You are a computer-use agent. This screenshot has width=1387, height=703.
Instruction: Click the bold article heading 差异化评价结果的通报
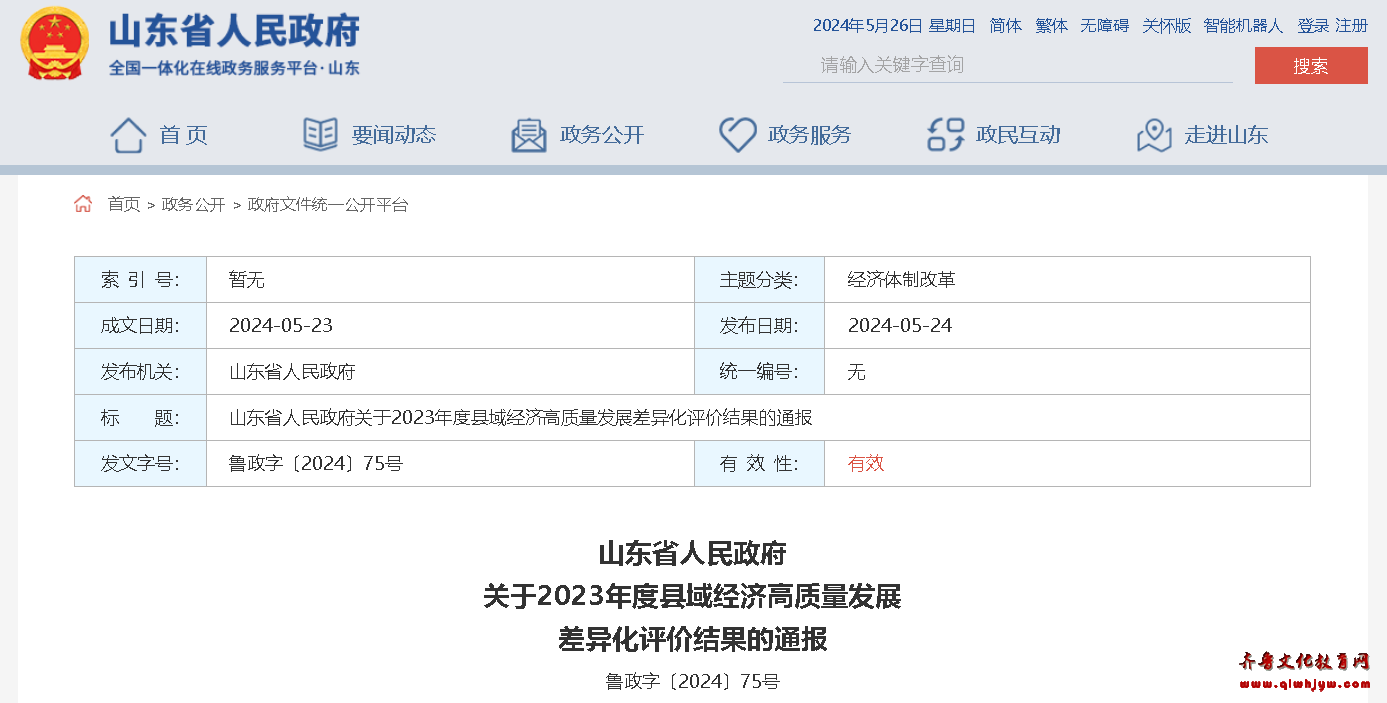click(693, 639)
